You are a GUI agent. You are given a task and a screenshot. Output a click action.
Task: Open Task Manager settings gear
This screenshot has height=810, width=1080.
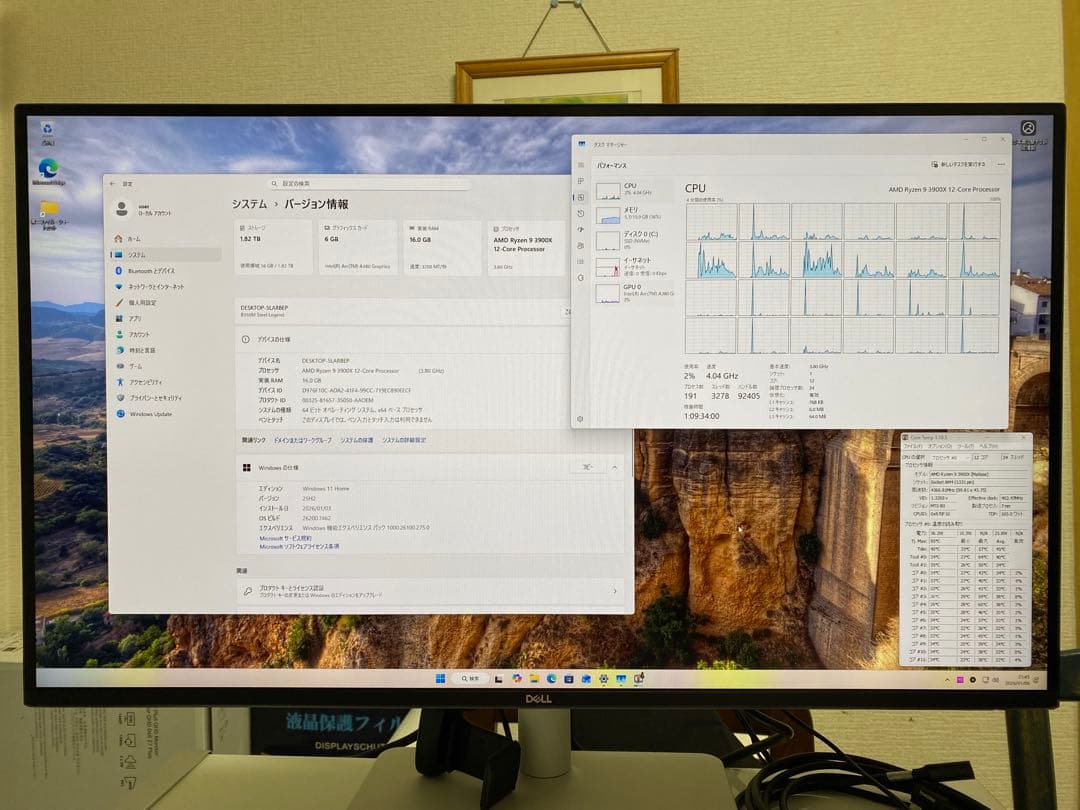581,418
